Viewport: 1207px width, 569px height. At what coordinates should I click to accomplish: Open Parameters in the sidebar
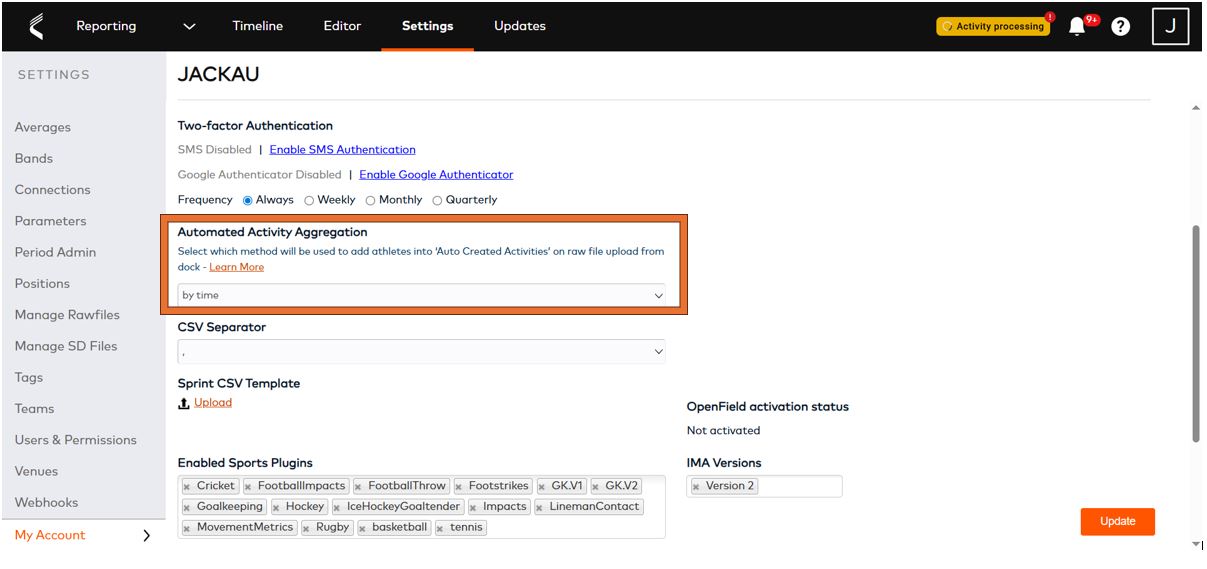50,221
